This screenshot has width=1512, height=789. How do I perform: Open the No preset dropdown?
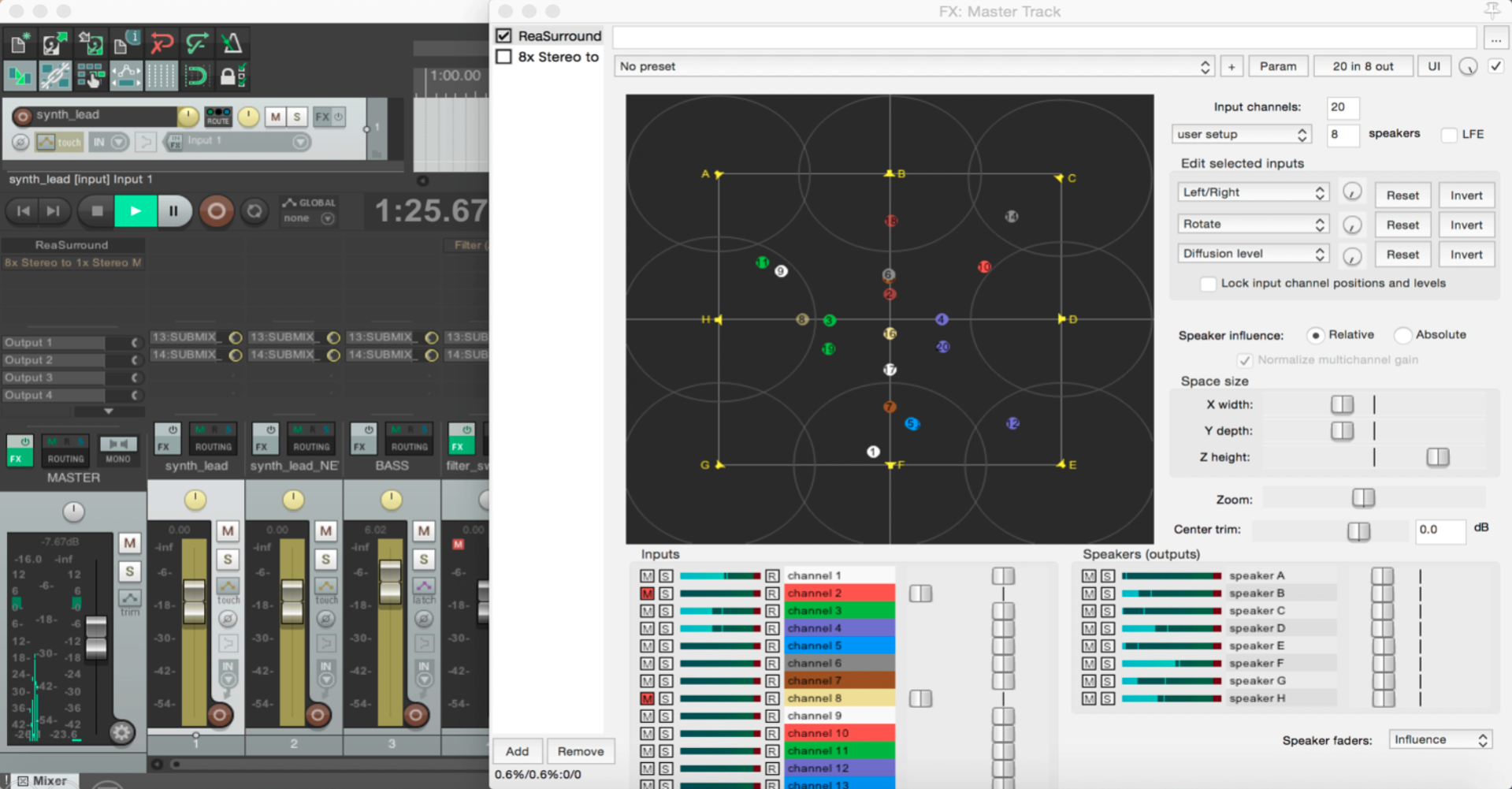pyautogui.click(x=914, y=67)
